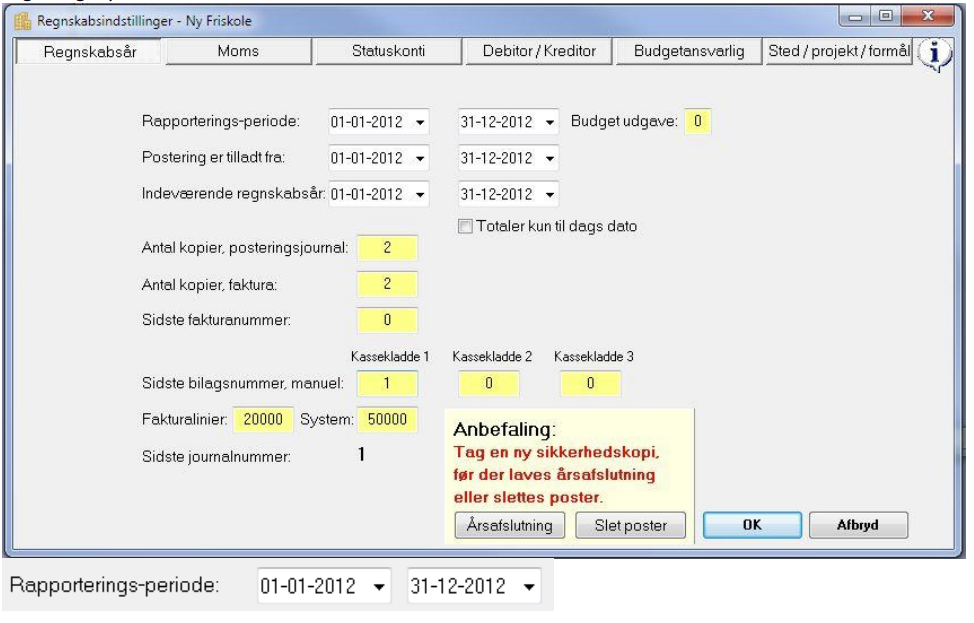Enable Totaler kun til dags dato checkbox
This screenshot has width=974, height=623.
click(x=465, y=226)
